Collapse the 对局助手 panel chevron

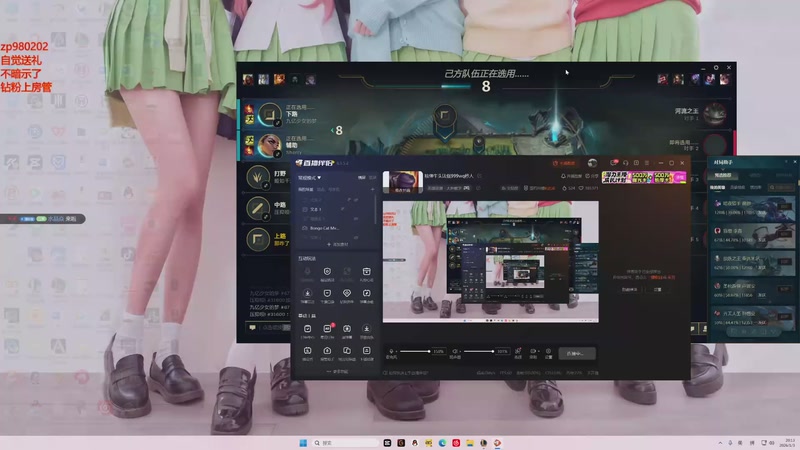pyautogui.click(x=786, y=162)
